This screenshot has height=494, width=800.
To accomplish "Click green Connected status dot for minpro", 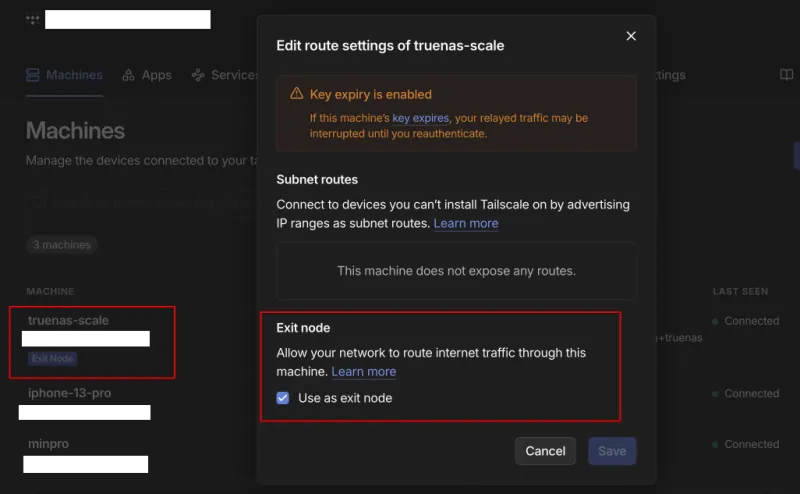I will [715, 444].
